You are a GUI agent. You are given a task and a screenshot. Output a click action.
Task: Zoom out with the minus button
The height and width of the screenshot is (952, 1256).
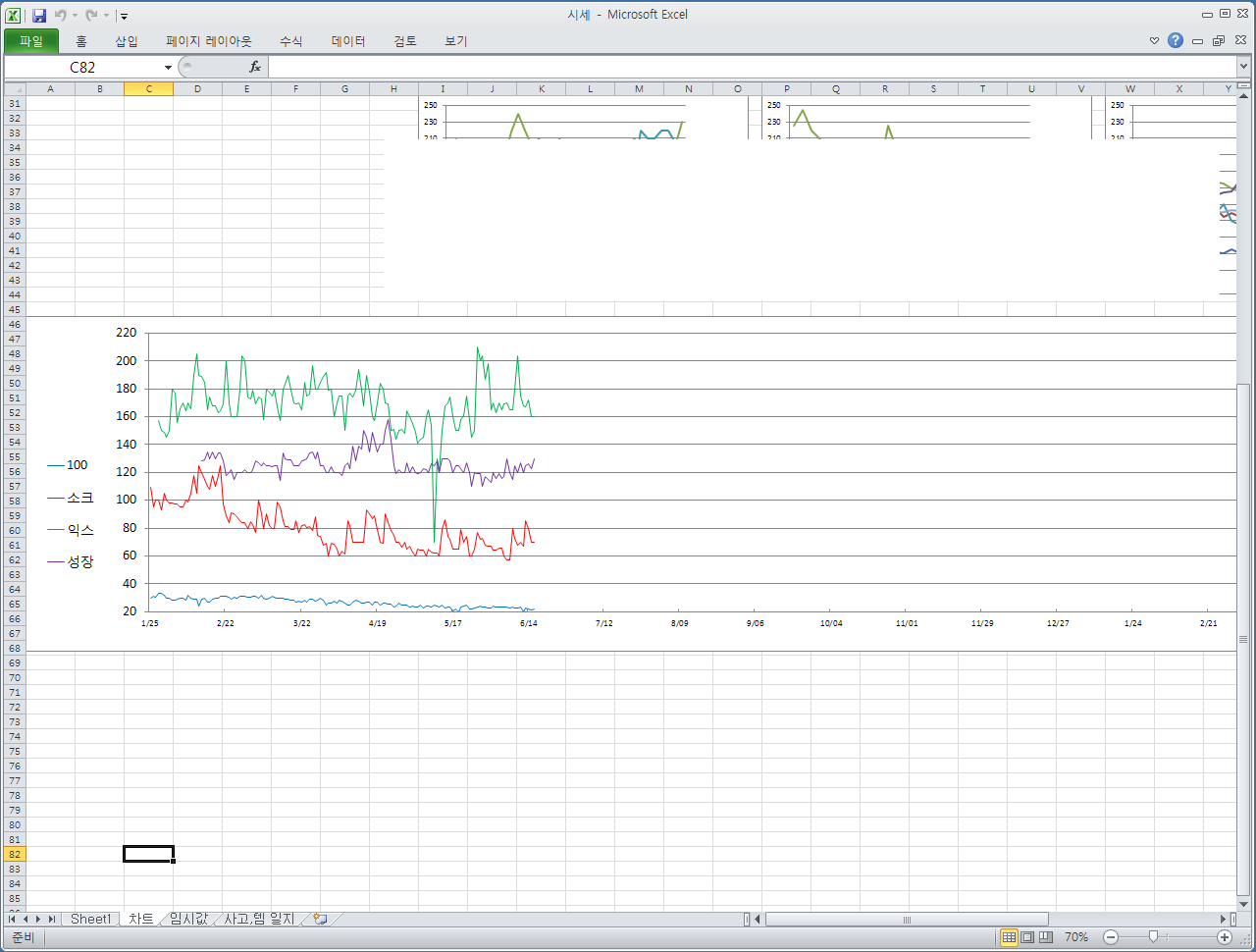pyautogui.click(x=1111, y=937)
